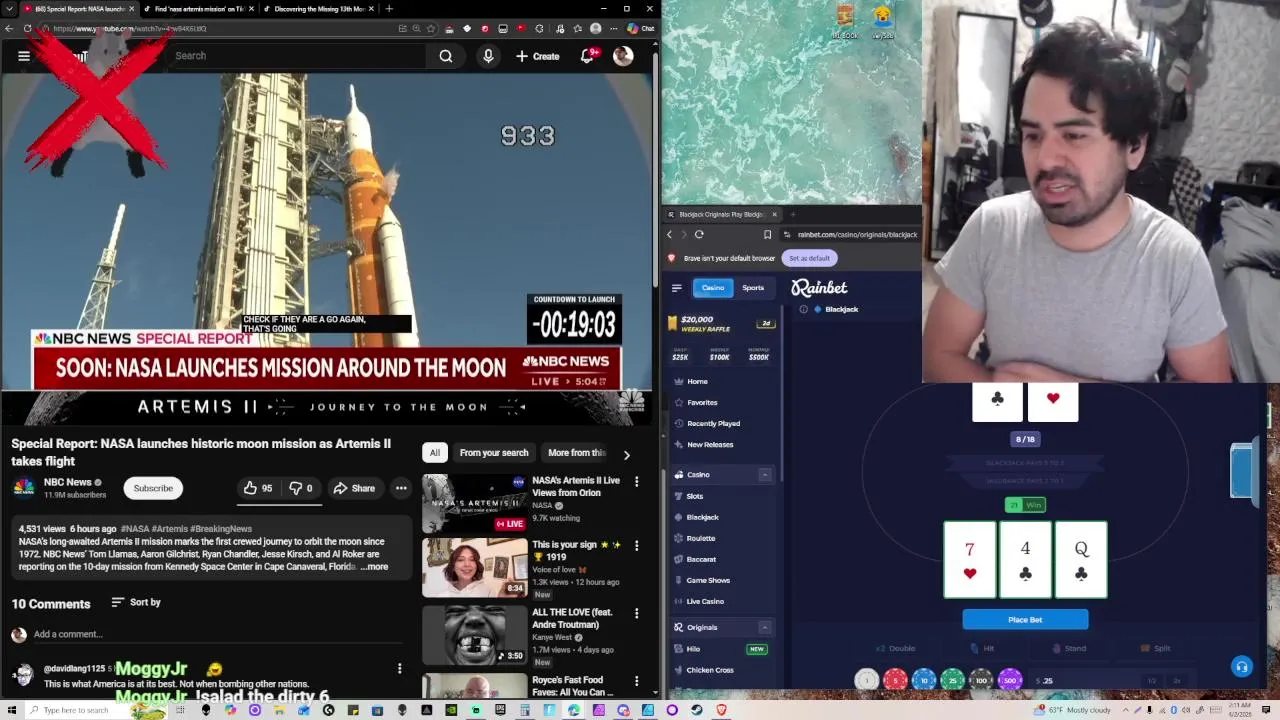The width and height of the screenshot is (1280, 720).
Task: Open NASA's Artemis II Live thumbnail
Action: [474, 503]
